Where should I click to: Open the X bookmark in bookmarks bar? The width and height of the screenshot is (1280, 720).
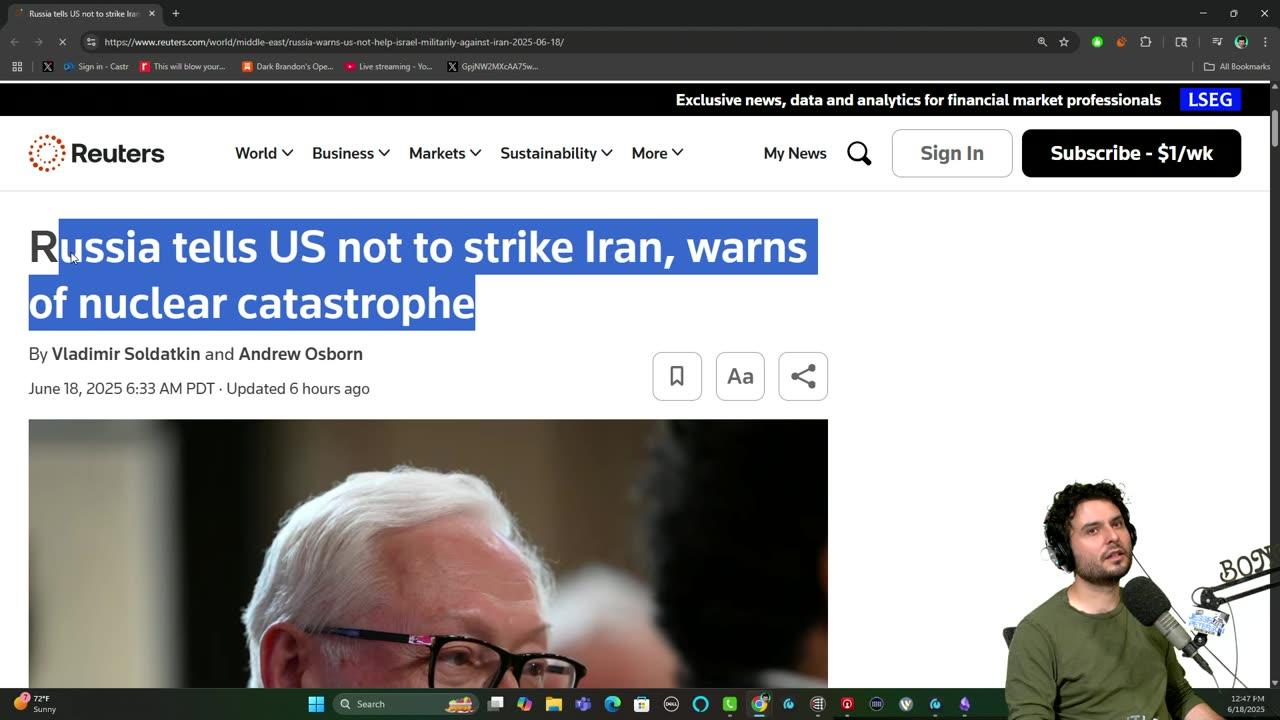tap(47, 66)
